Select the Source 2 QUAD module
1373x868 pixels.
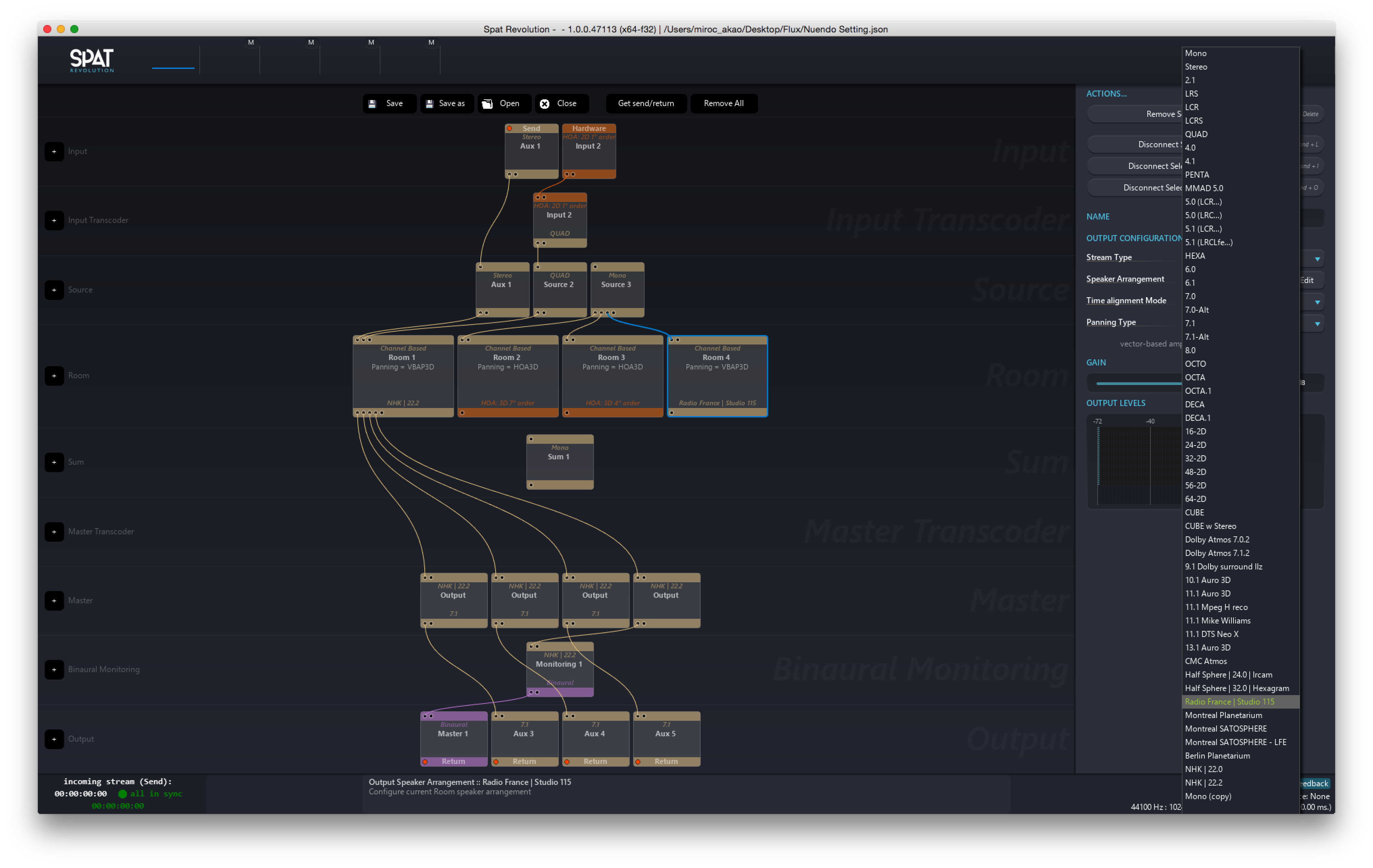pyautogui.click(x=559, y=290)
